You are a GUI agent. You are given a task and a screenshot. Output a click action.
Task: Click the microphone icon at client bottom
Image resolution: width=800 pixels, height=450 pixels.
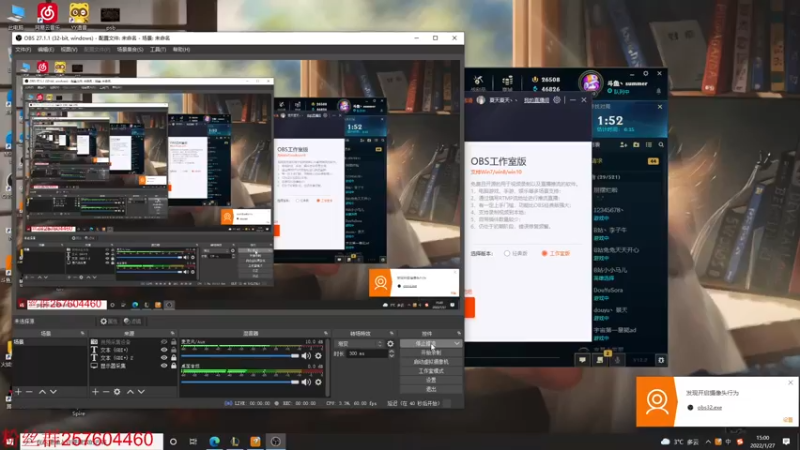click(x=617, y=360)
